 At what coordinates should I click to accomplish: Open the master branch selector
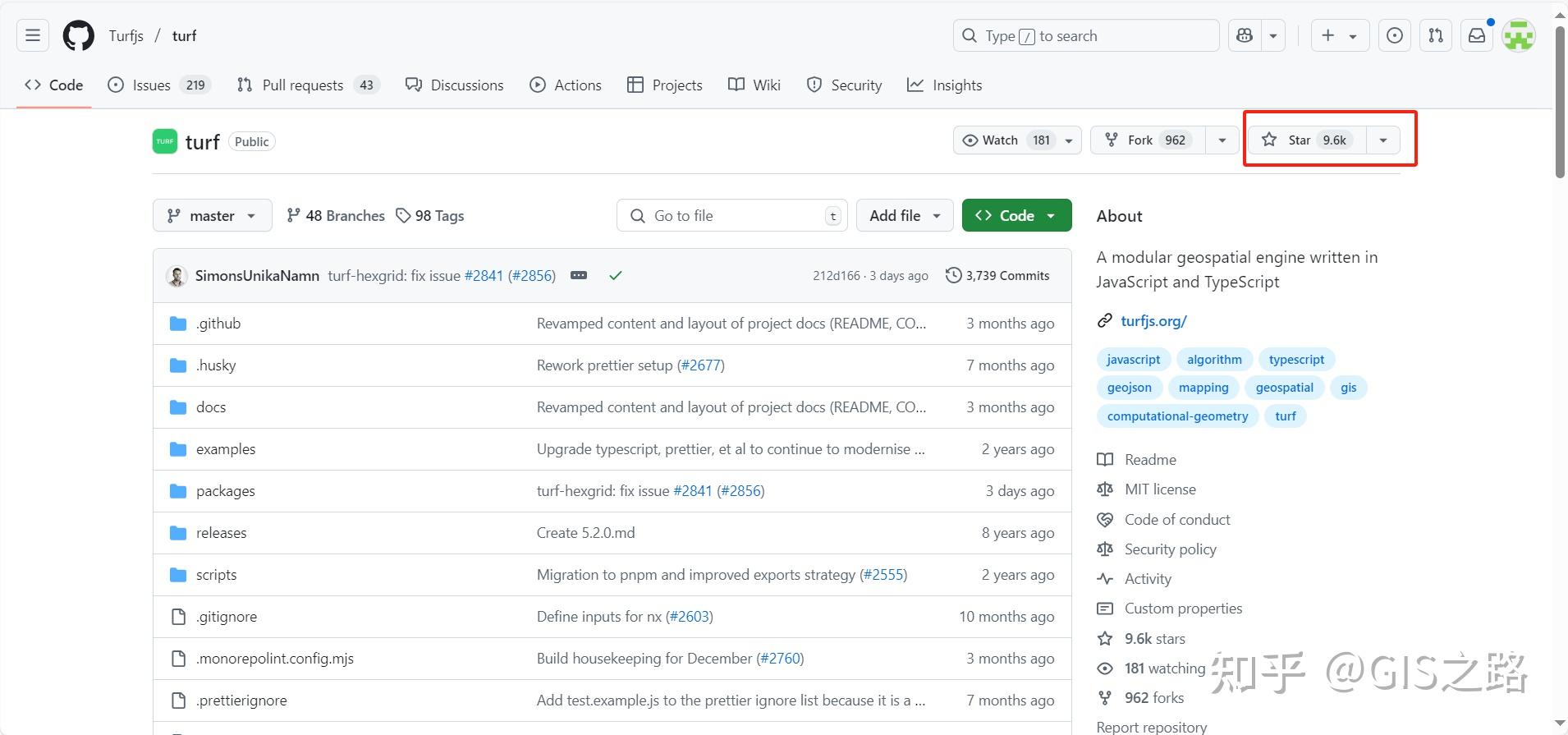click(212, 216)
